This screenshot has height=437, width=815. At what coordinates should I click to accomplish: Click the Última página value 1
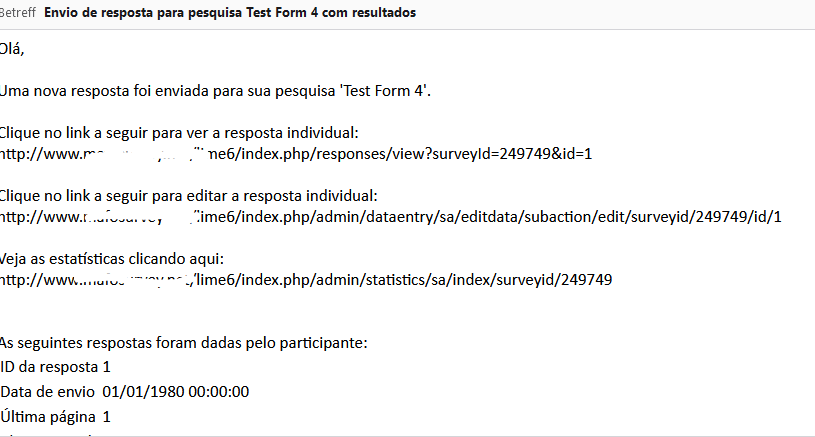click(x=107, y=415)
